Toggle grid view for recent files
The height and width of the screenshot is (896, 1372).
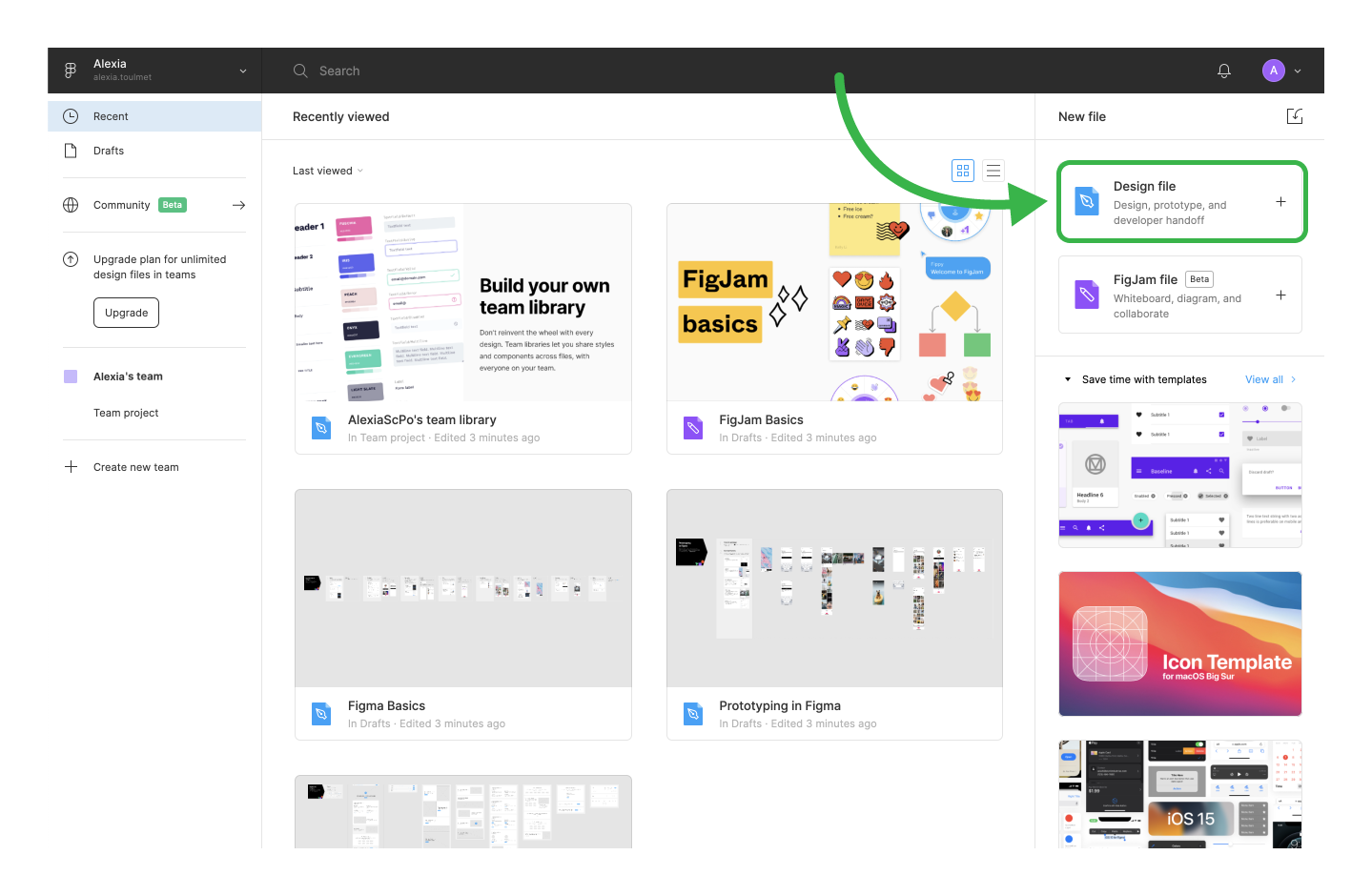tap(962, 170)
